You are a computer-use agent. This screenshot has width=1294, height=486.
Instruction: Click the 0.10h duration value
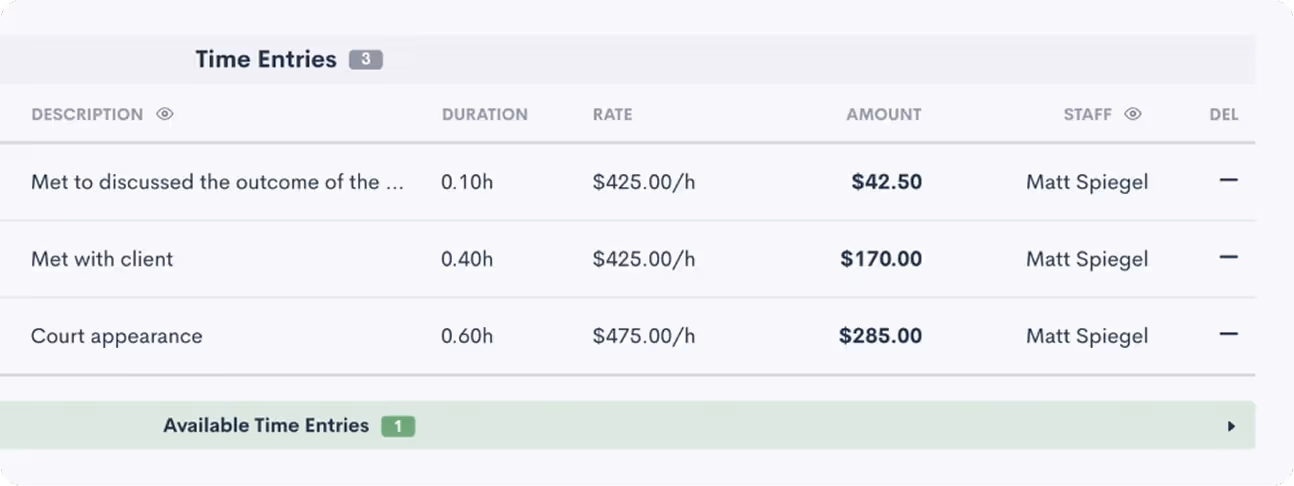tap(467, 182)
